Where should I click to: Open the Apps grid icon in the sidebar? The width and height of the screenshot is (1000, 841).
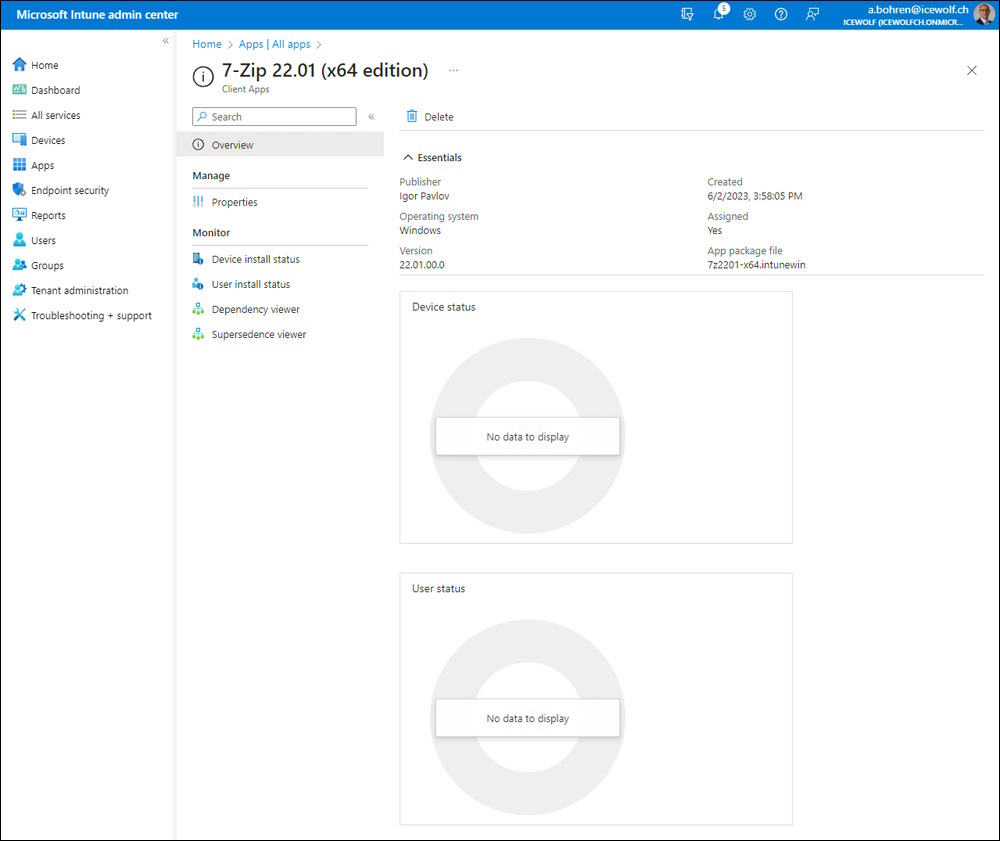click(x=19, y=165)
